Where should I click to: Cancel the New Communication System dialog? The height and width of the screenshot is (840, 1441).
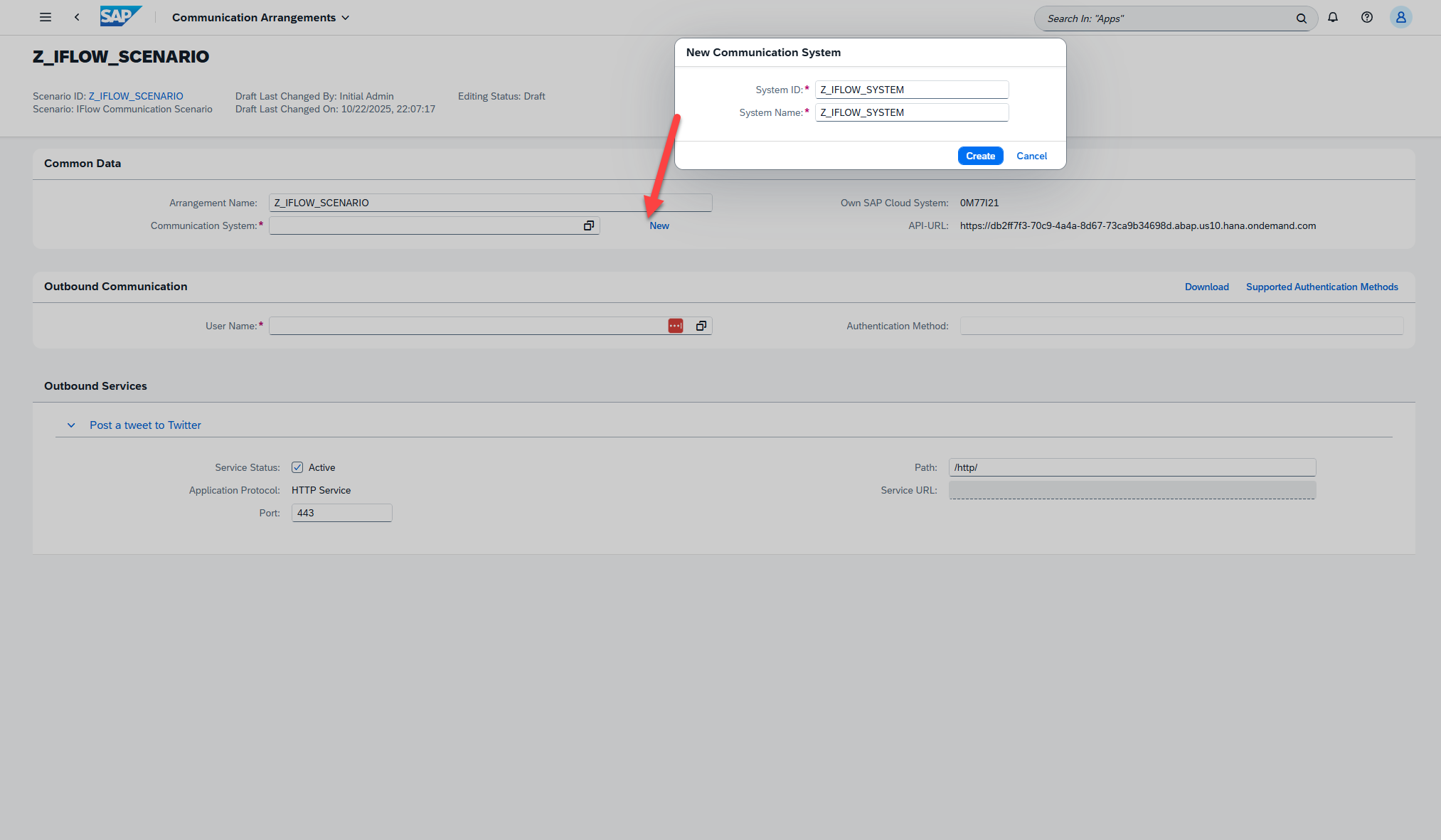tap(1031, 156)
